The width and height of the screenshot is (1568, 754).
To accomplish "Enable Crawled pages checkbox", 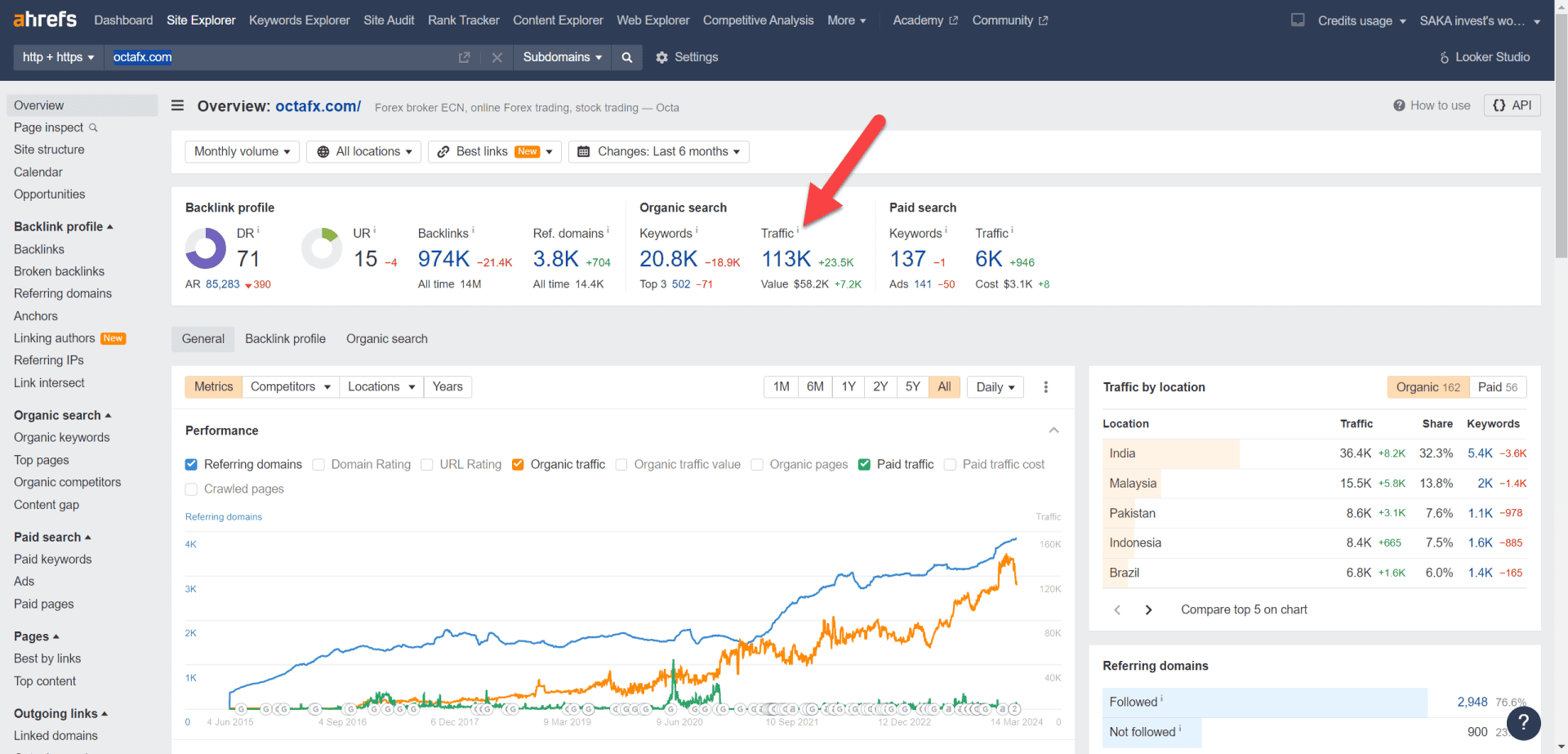I will [191, 489].
